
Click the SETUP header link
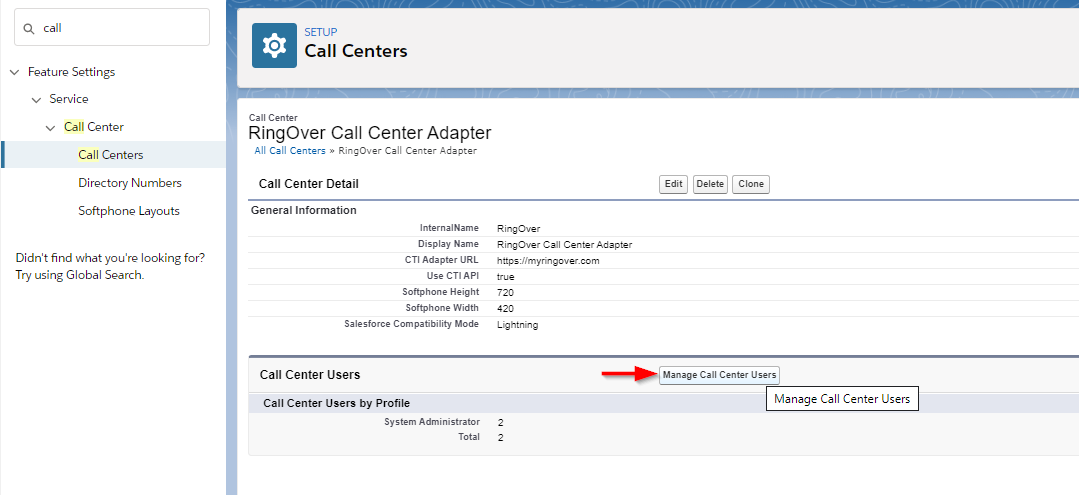click(320, 32)
